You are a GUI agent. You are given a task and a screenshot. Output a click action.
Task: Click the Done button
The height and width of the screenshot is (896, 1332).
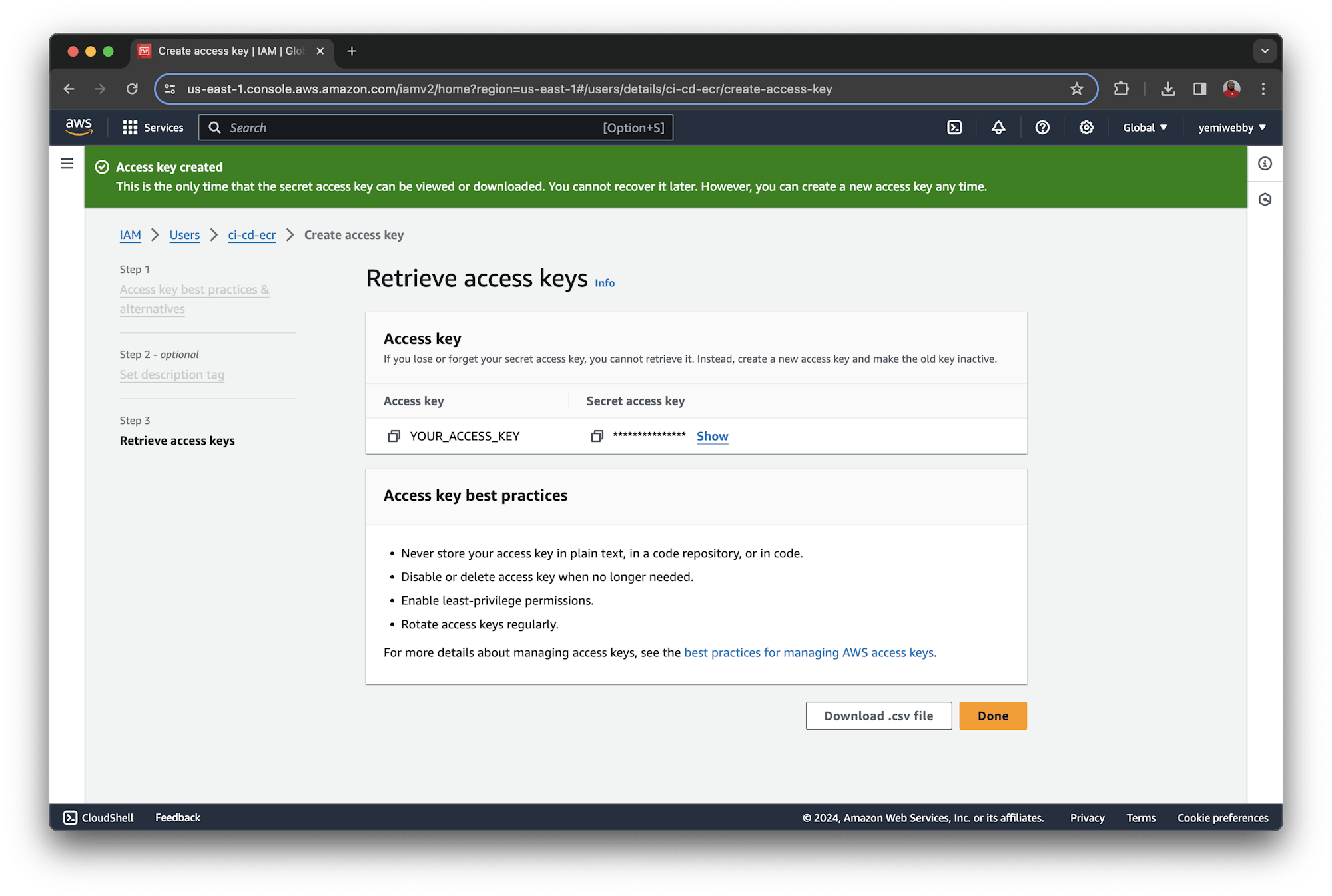(992, 715)
